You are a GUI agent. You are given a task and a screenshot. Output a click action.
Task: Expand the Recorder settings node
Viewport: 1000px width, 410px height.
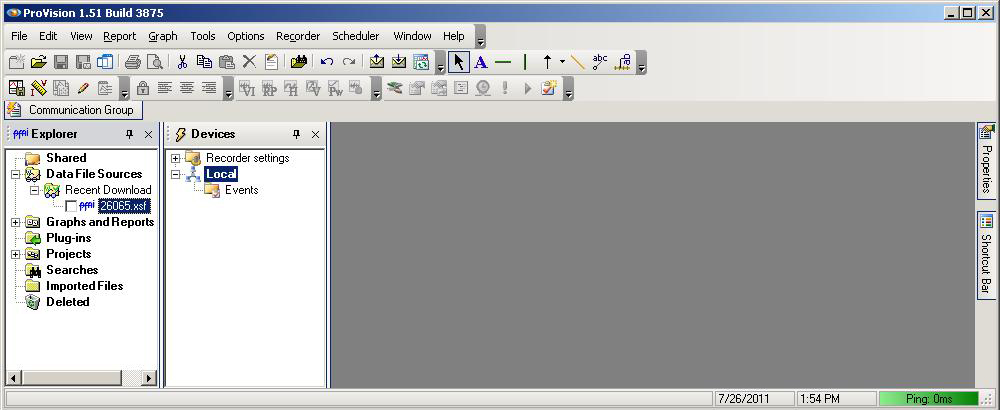pyautogui.click(x=175, y=158)
